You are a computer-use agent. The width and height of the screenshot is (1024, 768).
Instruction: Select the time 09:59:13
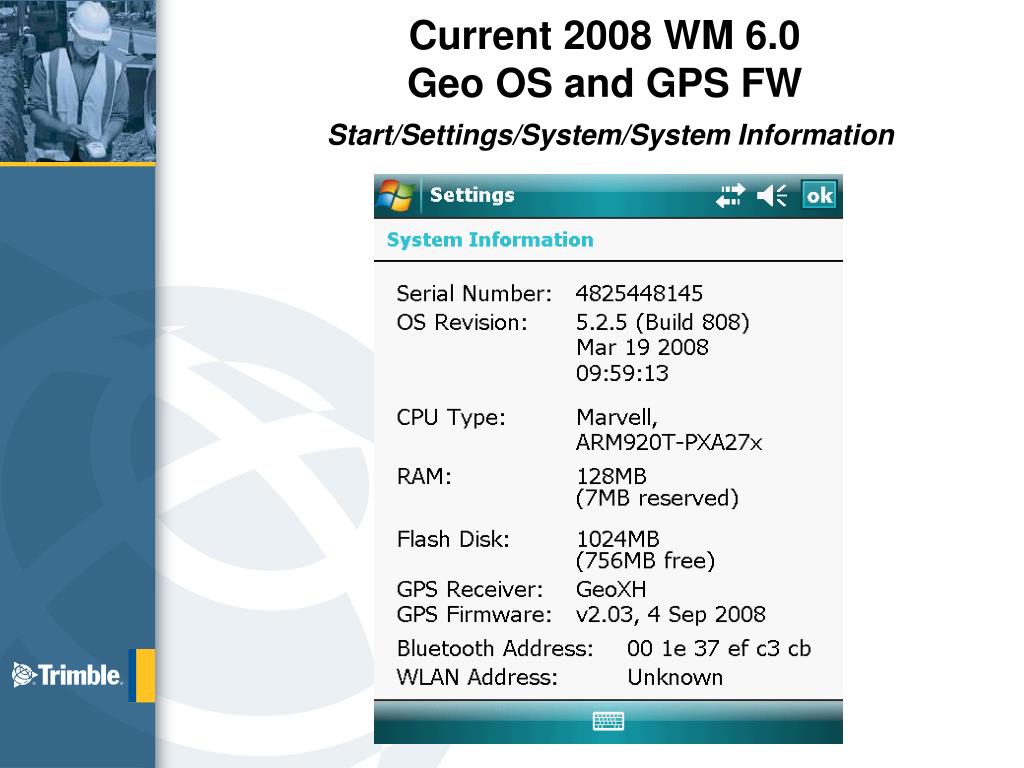[x=622, y=374]
